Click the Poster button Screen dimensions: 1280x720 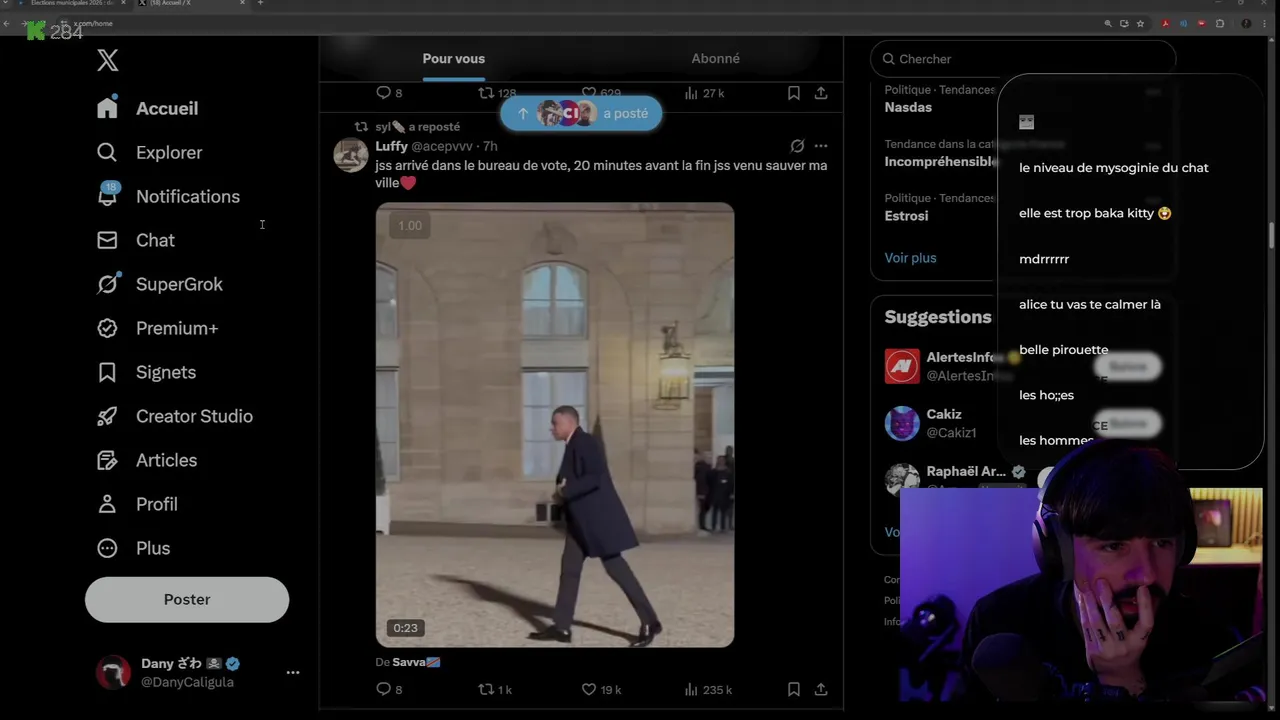pos(187,599)
